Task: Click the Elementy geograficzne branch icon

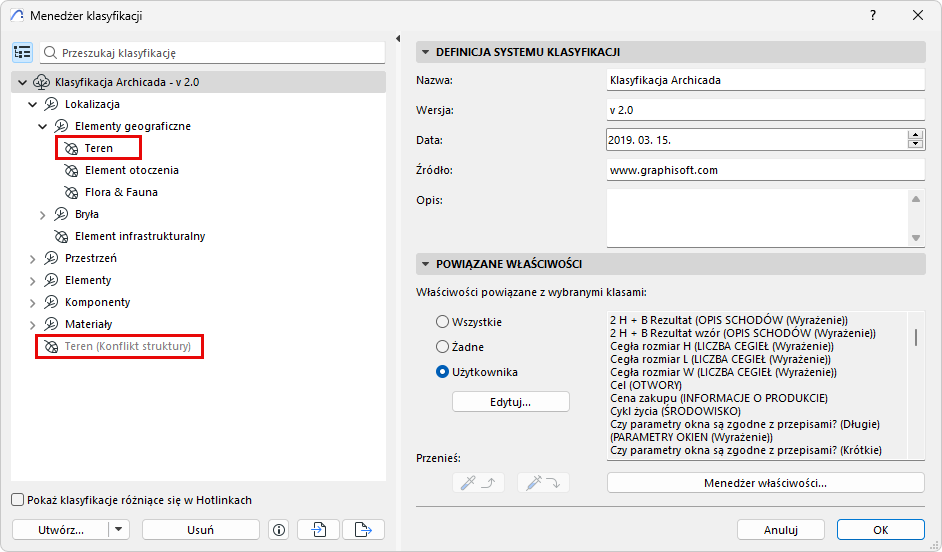Action: tap(61, 126)
